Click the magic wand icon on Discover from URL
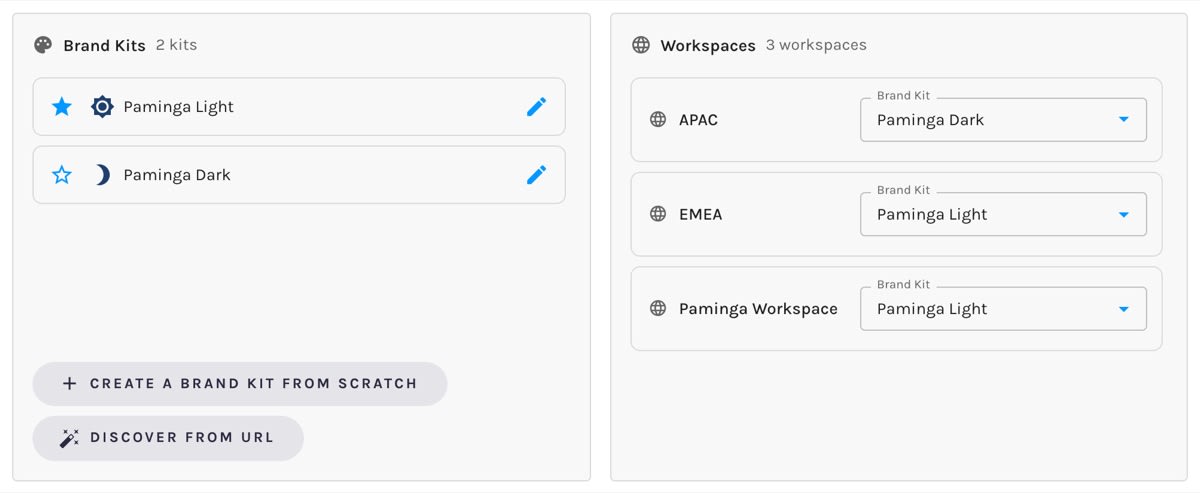1200x493 pixels. pyautogui.click(x=69, y=438)
